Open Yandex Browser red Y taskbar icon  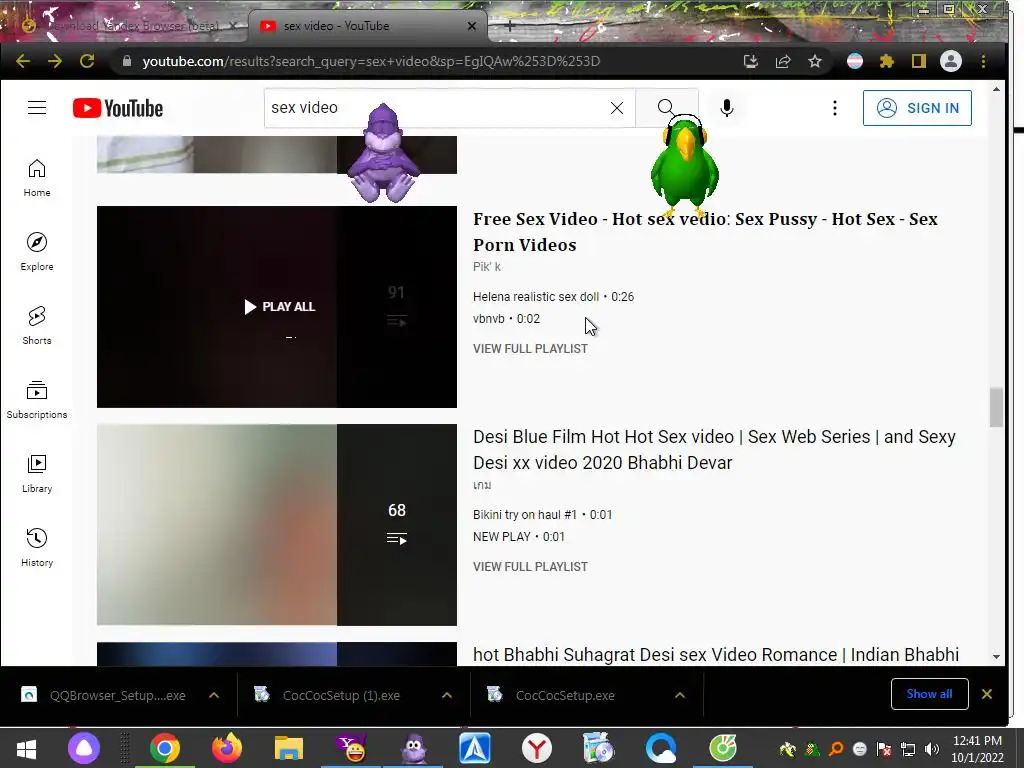click(x=537, y=748)
